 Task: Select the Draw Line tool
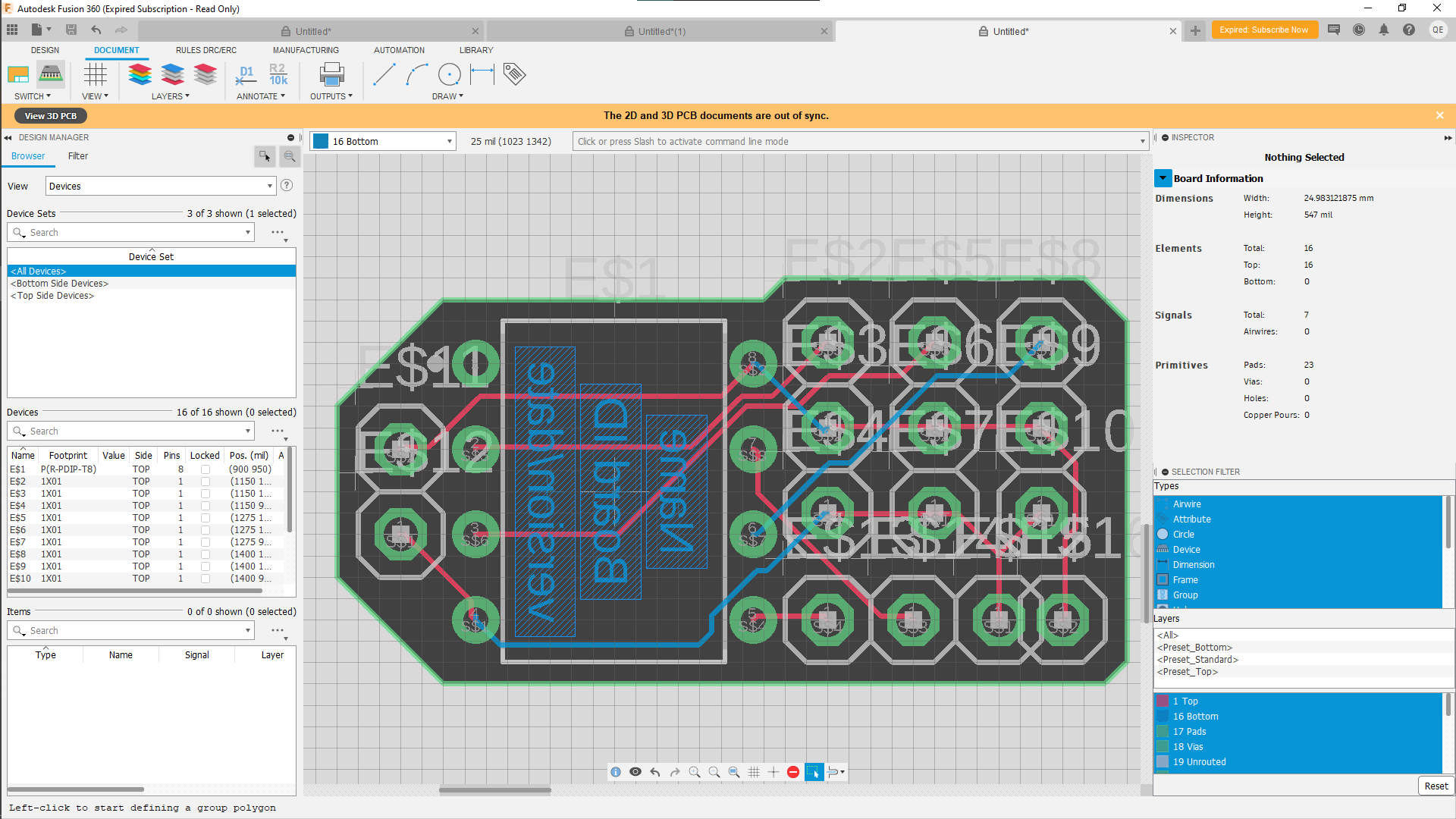384,74
